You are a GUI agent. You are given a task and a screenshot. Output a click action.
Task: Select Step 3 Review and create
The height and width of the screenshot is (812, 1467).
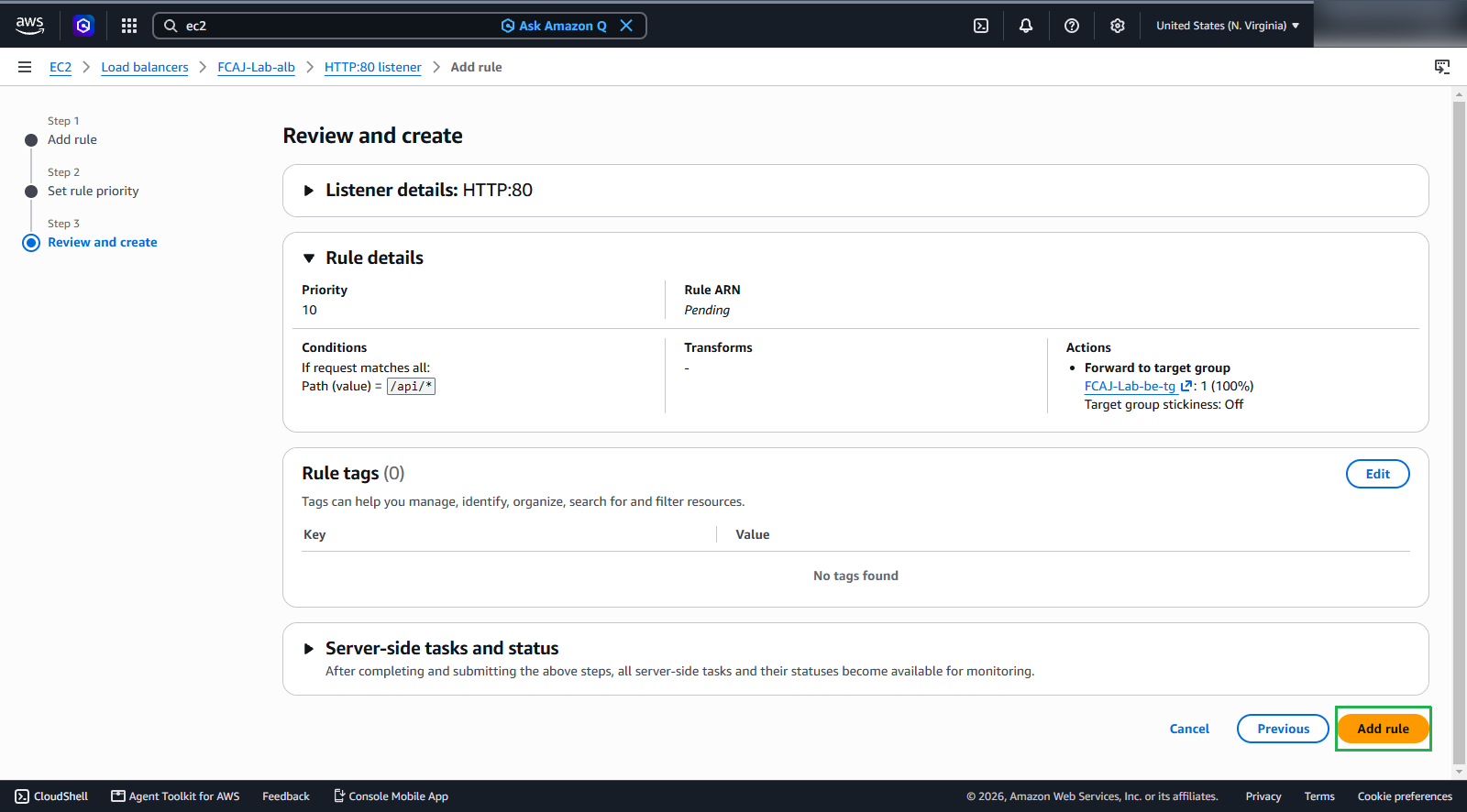pyautogui.click(x=103, y=242)
